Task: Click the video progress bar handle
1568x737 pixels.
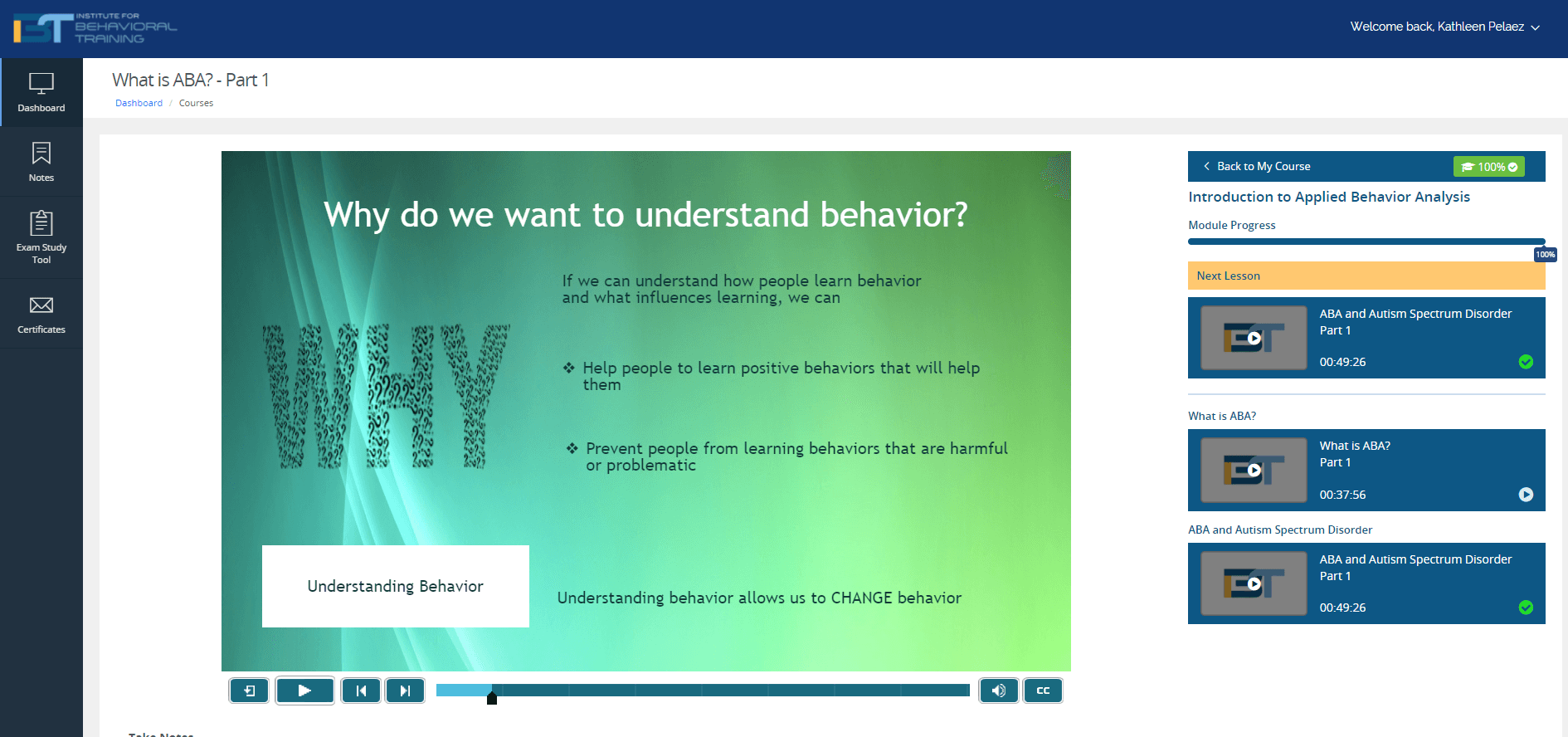Action: [492, 697]
